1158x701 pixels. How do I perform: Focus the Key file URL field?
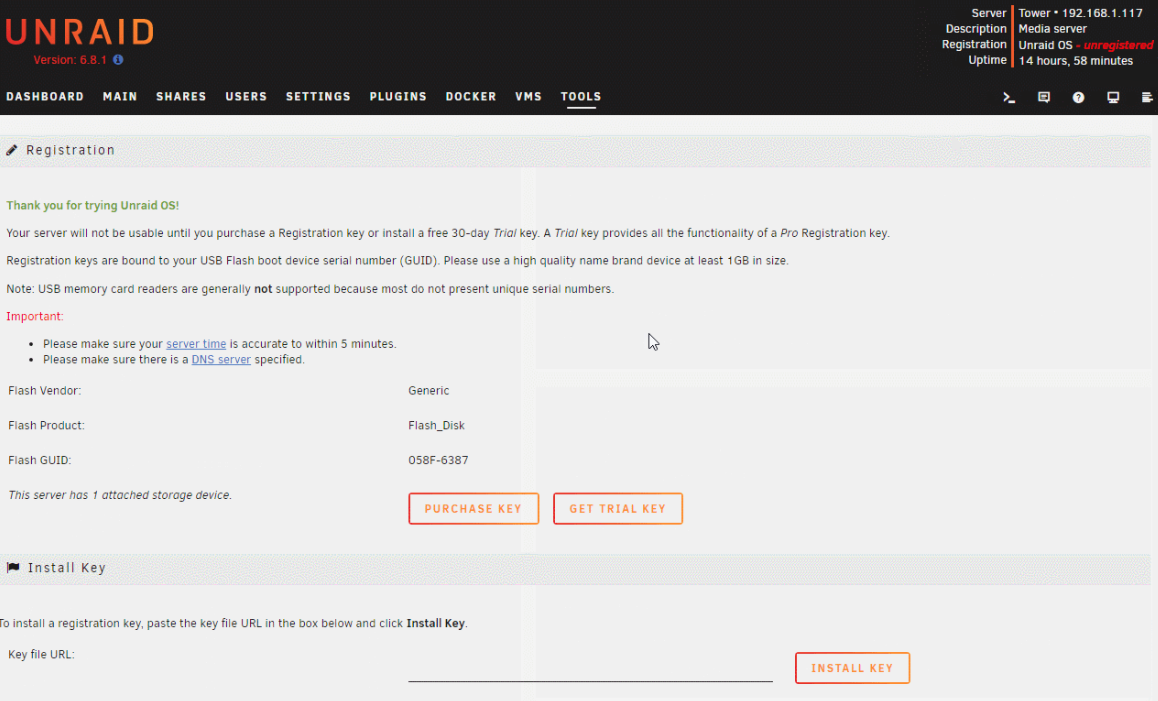(x=590, y=669)
